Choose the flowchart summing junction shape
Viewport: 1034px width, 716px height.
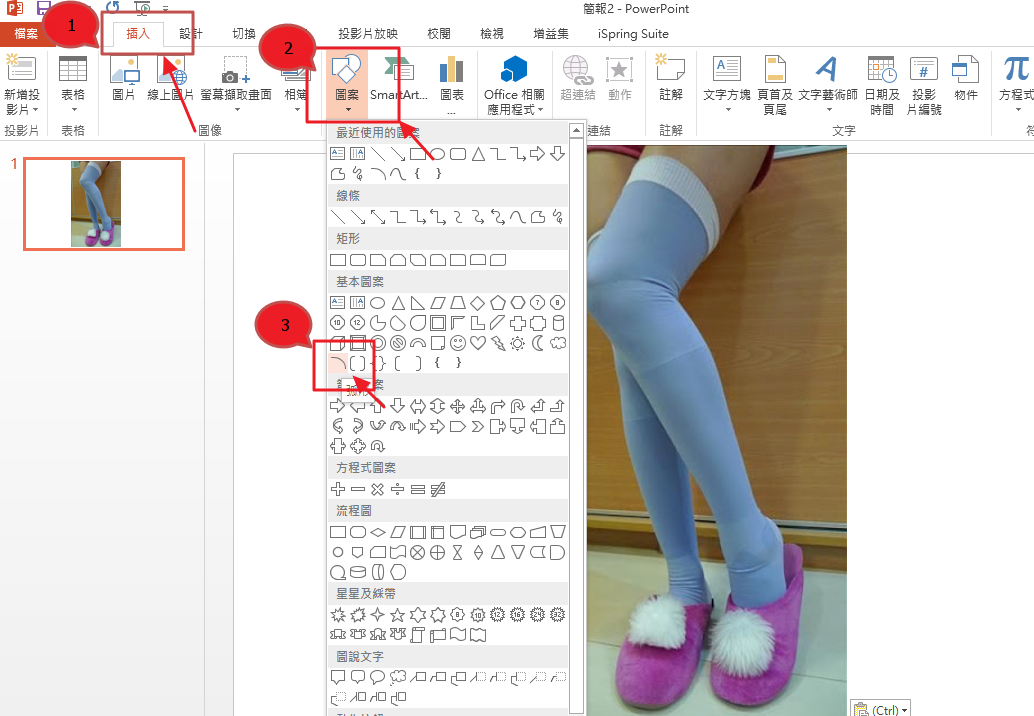[x=417, y=552]
